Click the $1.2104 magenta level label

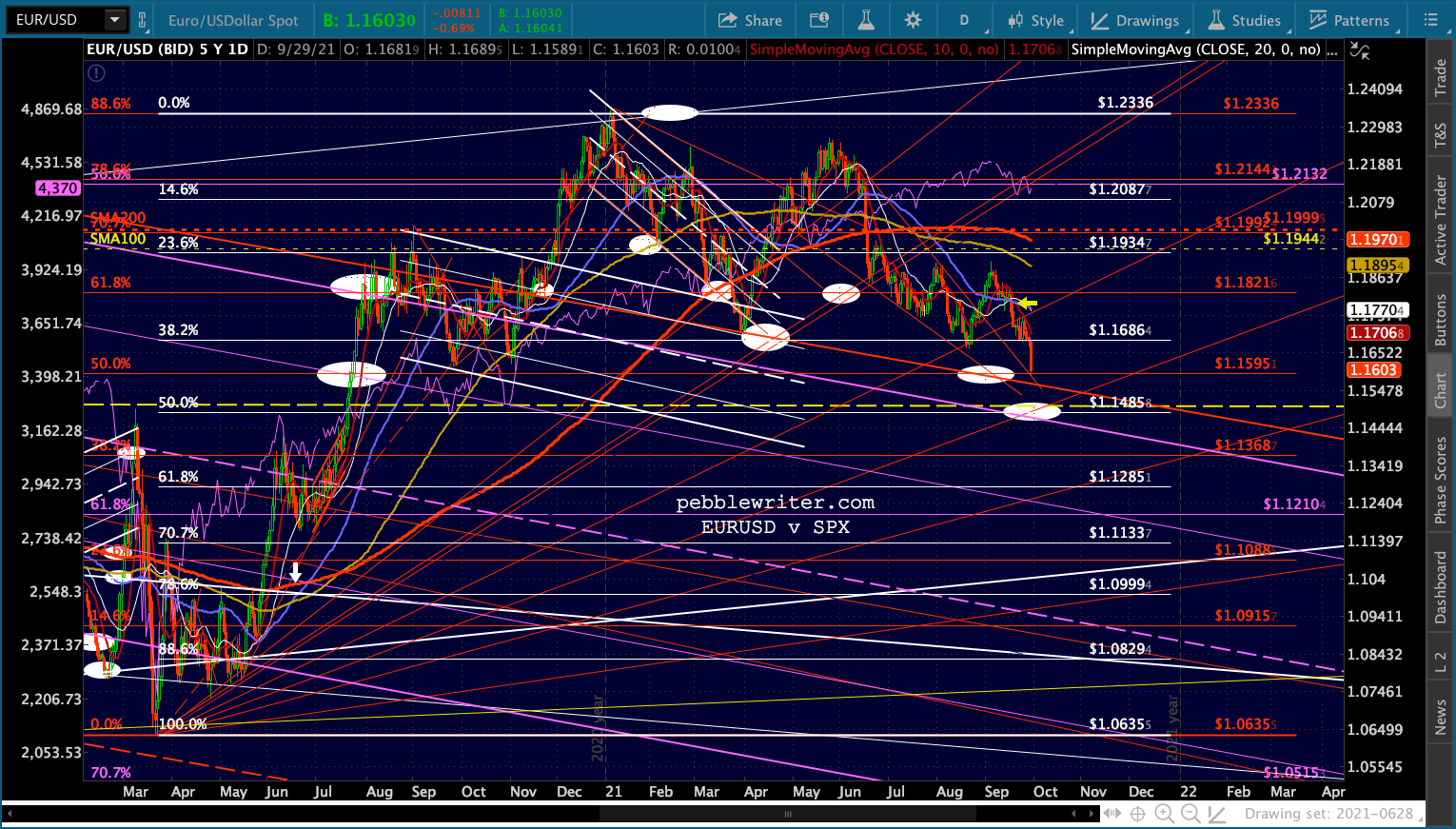coord(1294,503)
